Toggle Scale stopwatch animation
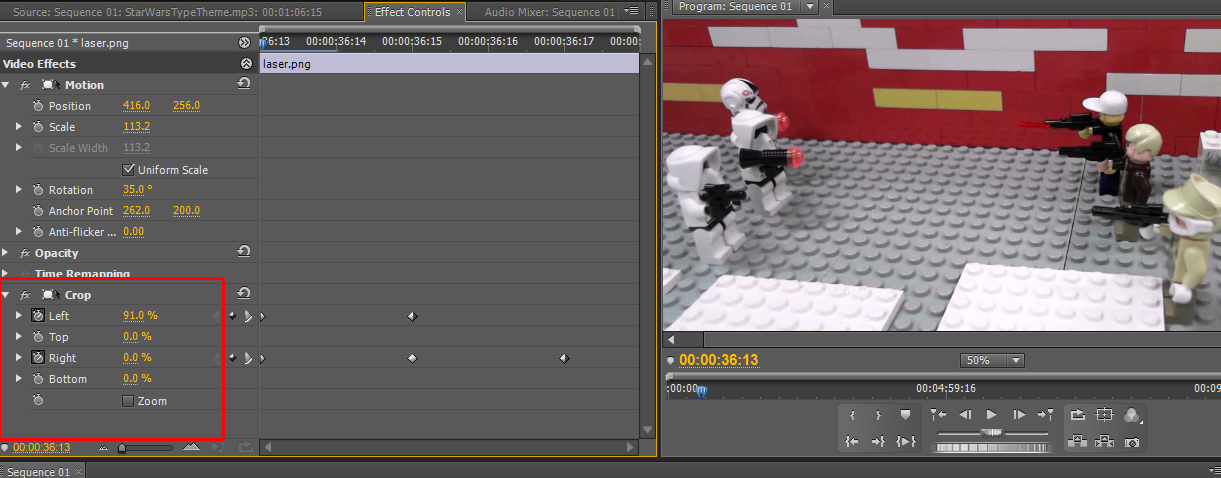Viewport: 1221px width, 478px height. click(x=38, y=127)
